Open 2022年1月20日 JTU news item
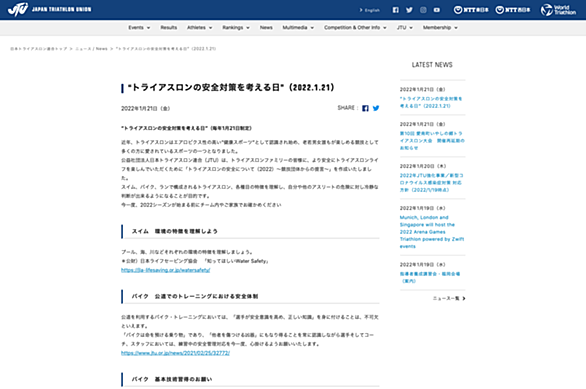Viewport: 586px width, 389px height. tap(431, 182)
